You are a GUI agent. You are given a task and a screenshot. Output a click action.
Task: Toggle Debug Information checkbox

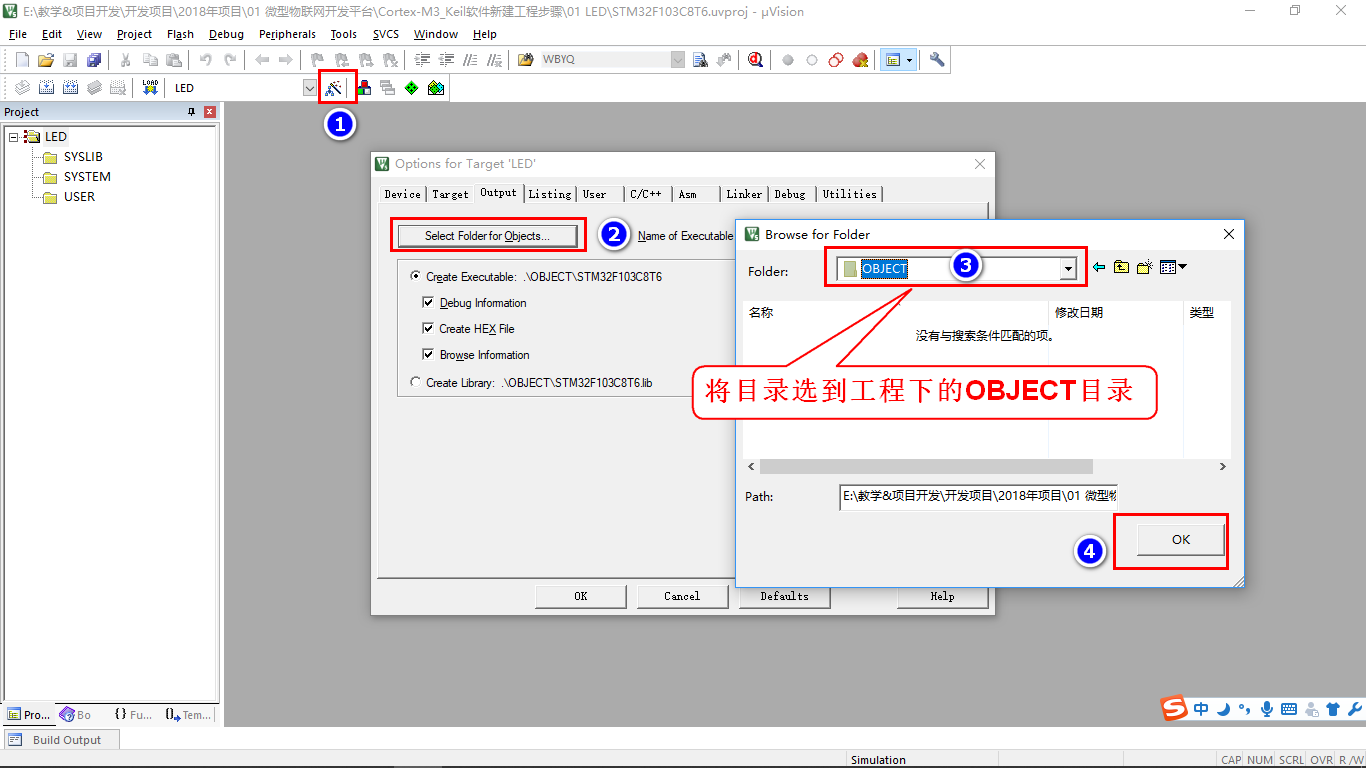(x=428, y=303)
